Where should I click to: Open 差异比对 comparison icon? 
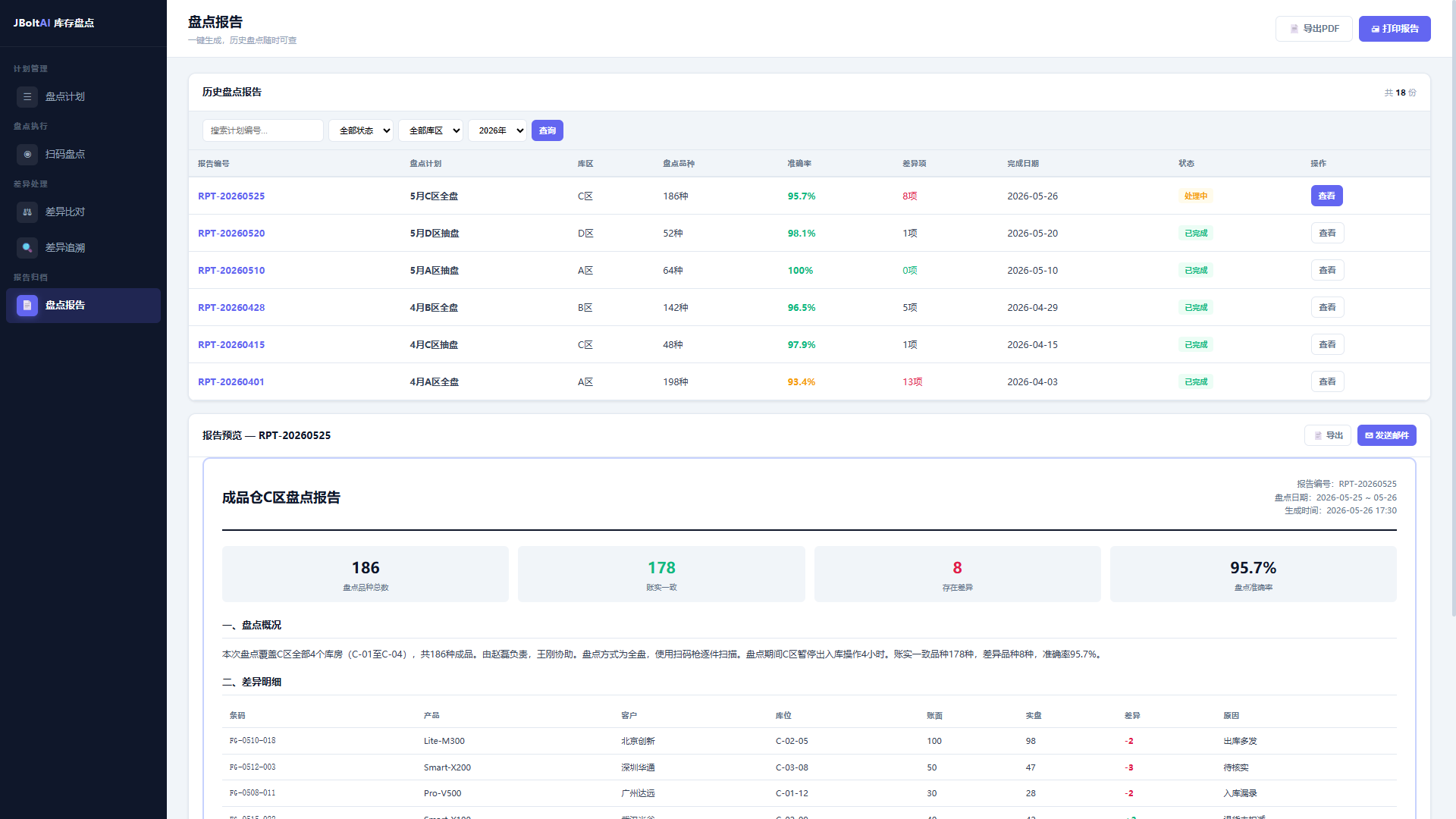(x=27, y=212)
